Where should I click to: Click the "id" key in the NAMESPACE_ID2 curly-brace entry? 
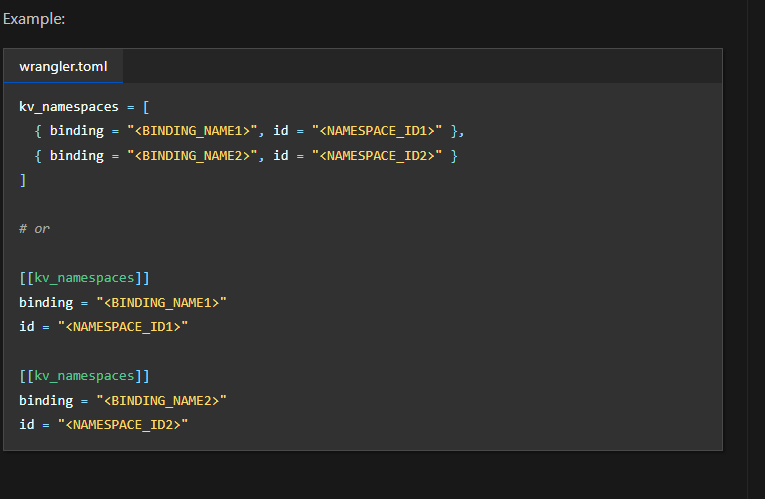(x=281, y=155)
